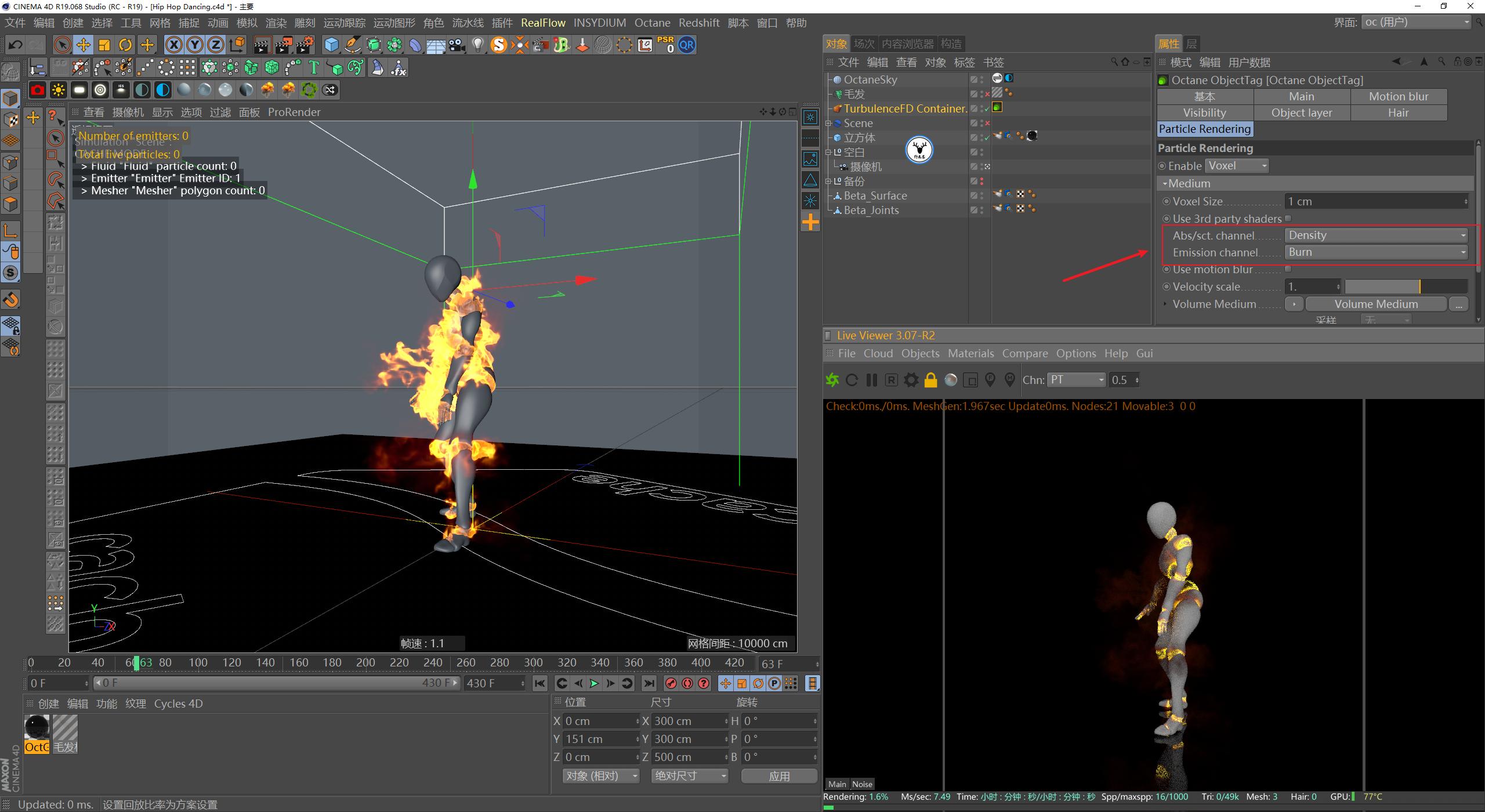Screen dimensions: 1485x812
Task: Pause rendering in the Octane Live Viewer
Action: pyautogui.click(x=871, y=380)
